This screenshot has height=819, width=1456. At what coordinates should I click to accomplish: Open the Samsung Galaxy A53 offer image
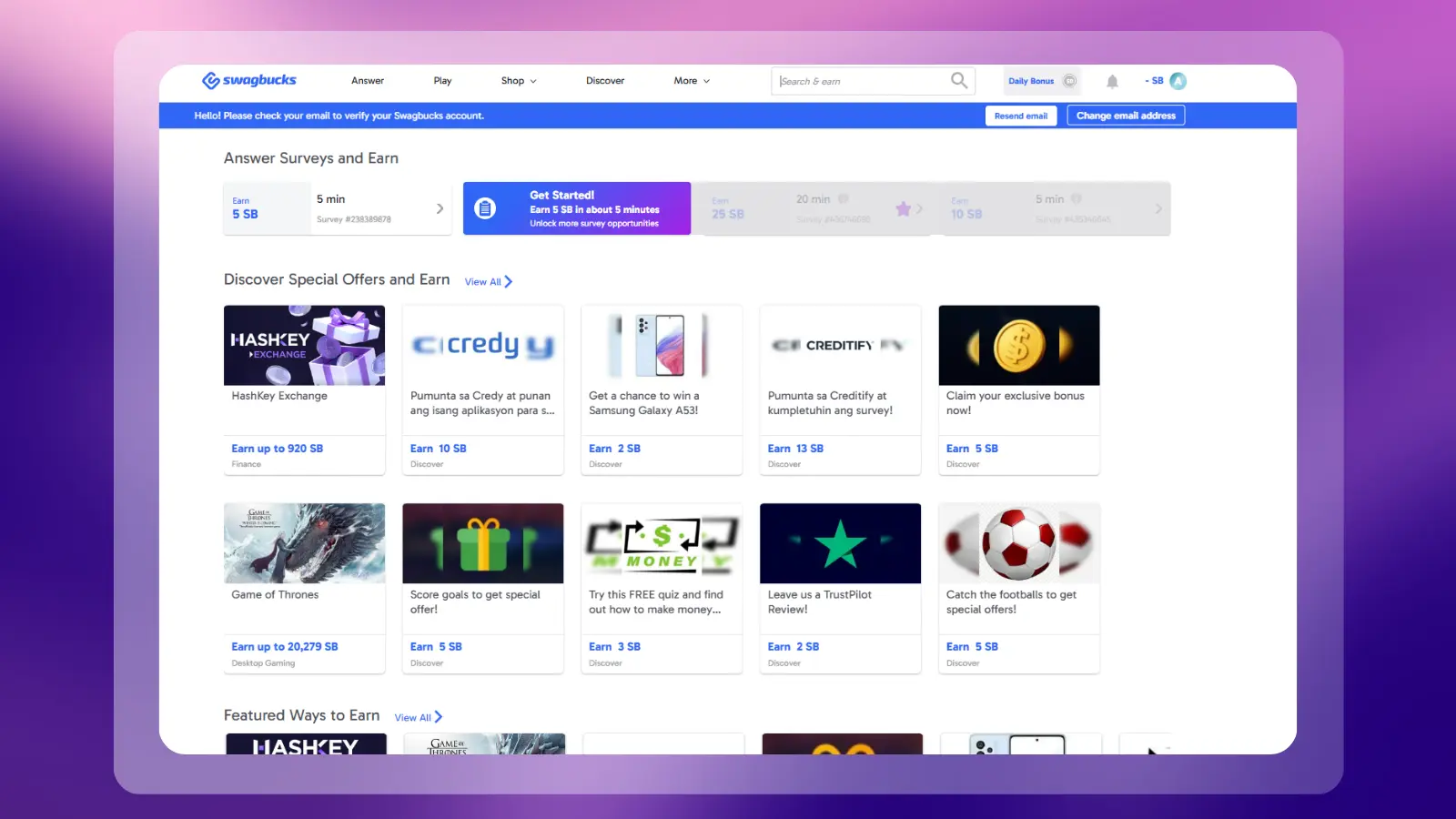[x=662, y=345]
